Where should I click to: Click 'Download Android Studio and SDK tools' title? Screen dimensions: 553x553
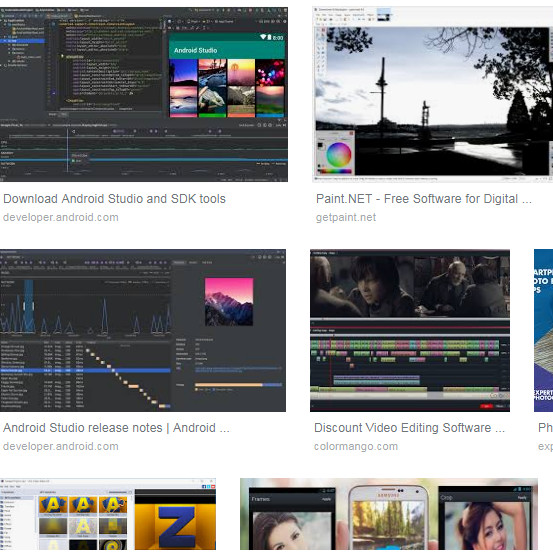click(114, 199)
